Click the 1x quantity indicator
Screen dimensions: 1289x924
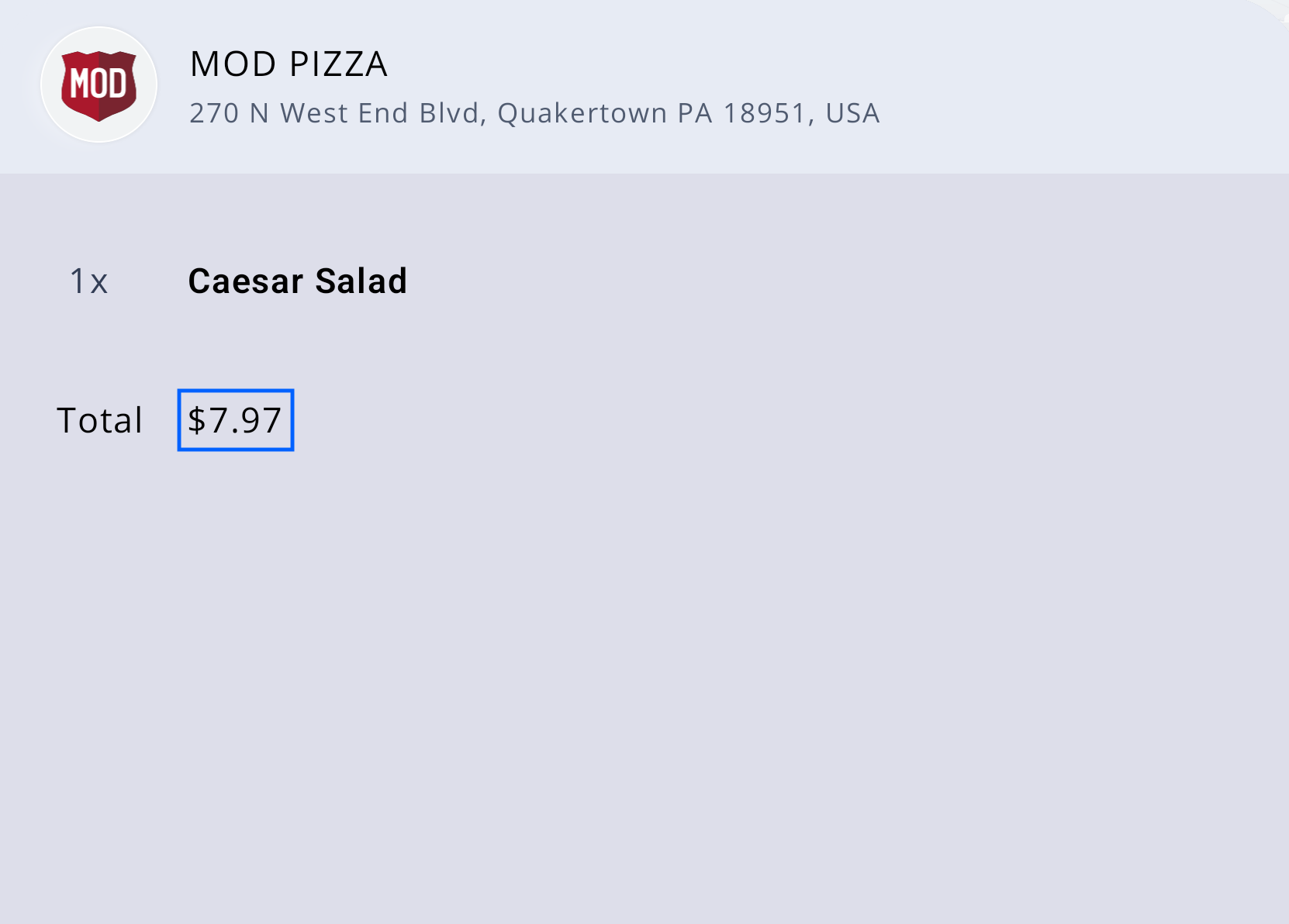click(88, 281)
